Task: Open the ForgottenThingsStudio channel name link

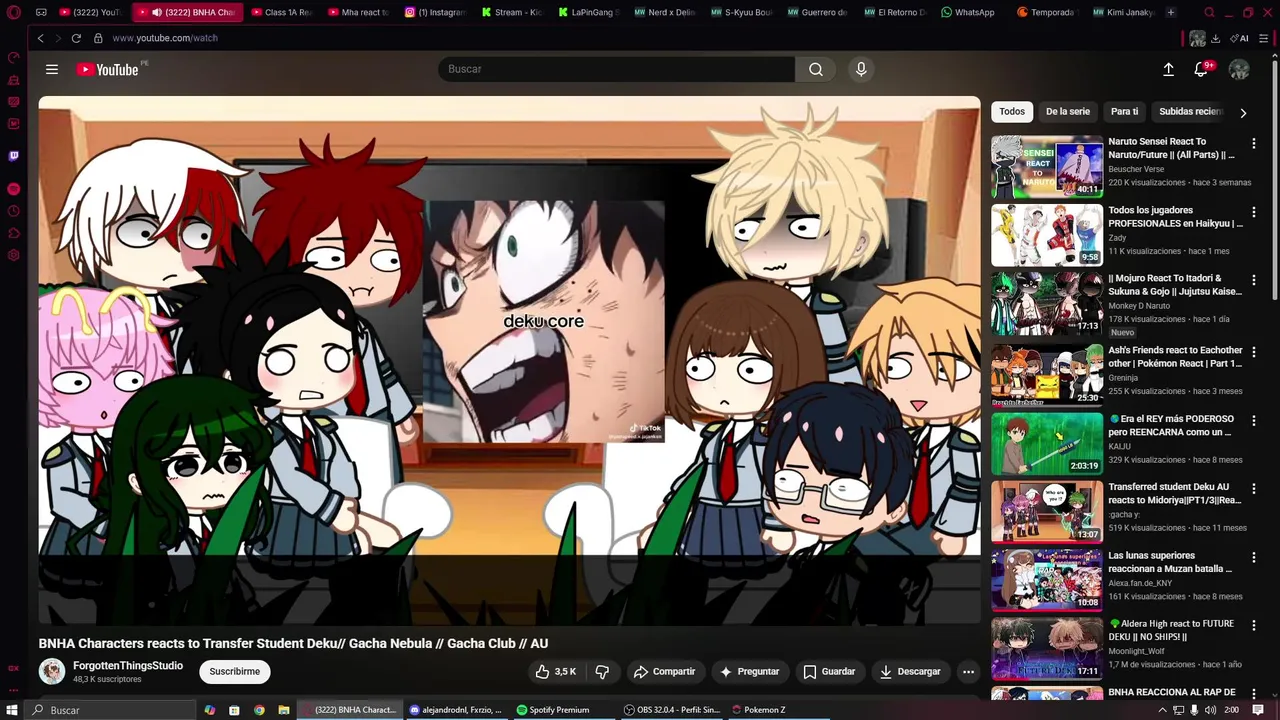Action: pos(128,666)
